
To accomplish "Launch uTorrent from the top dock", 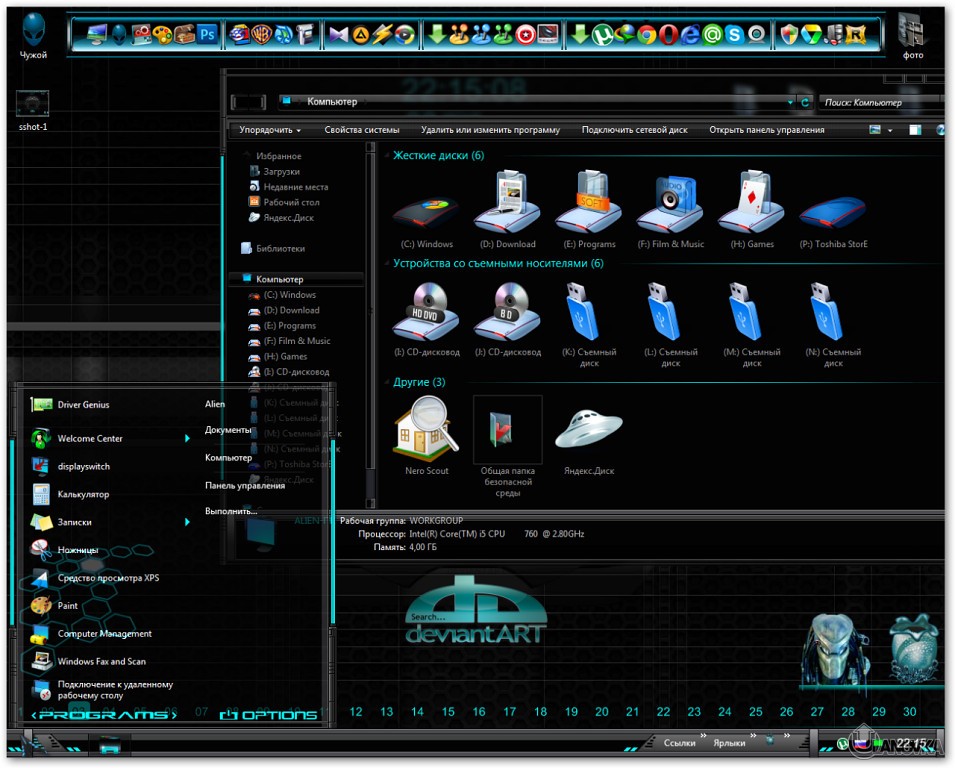I will 602,35.
